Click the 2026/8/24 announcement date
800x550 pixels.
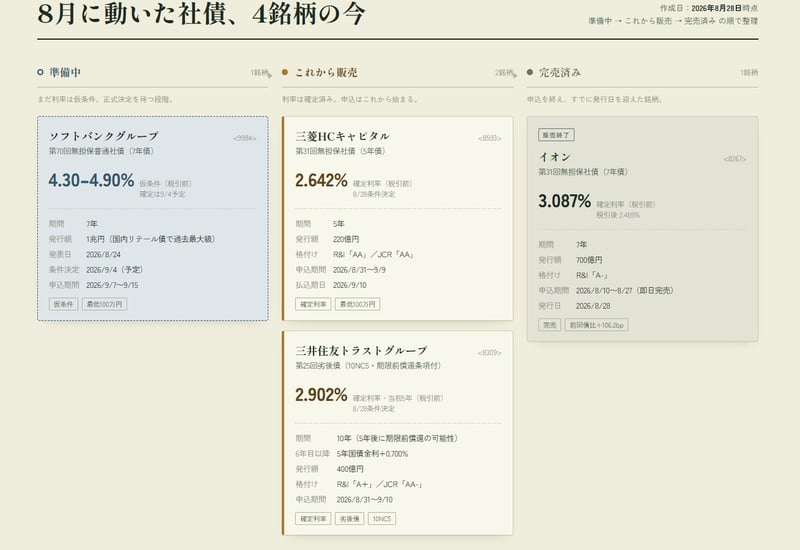(104, 254)
